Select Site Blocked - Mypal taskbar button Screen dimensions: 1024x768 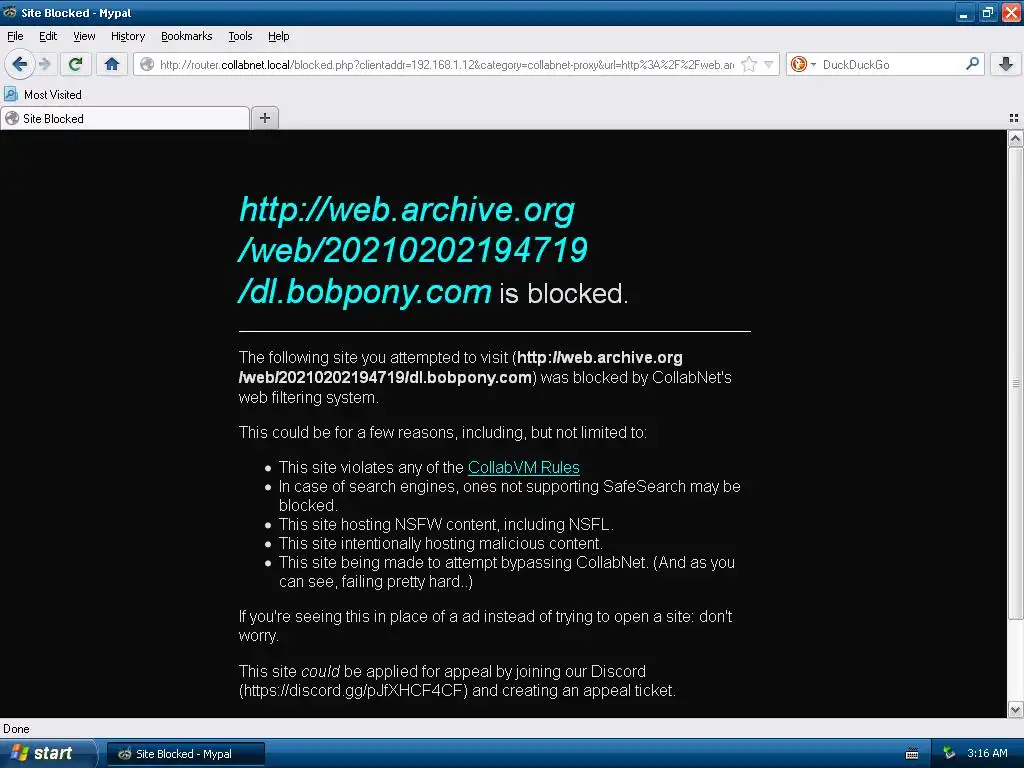tap(185, 754)
